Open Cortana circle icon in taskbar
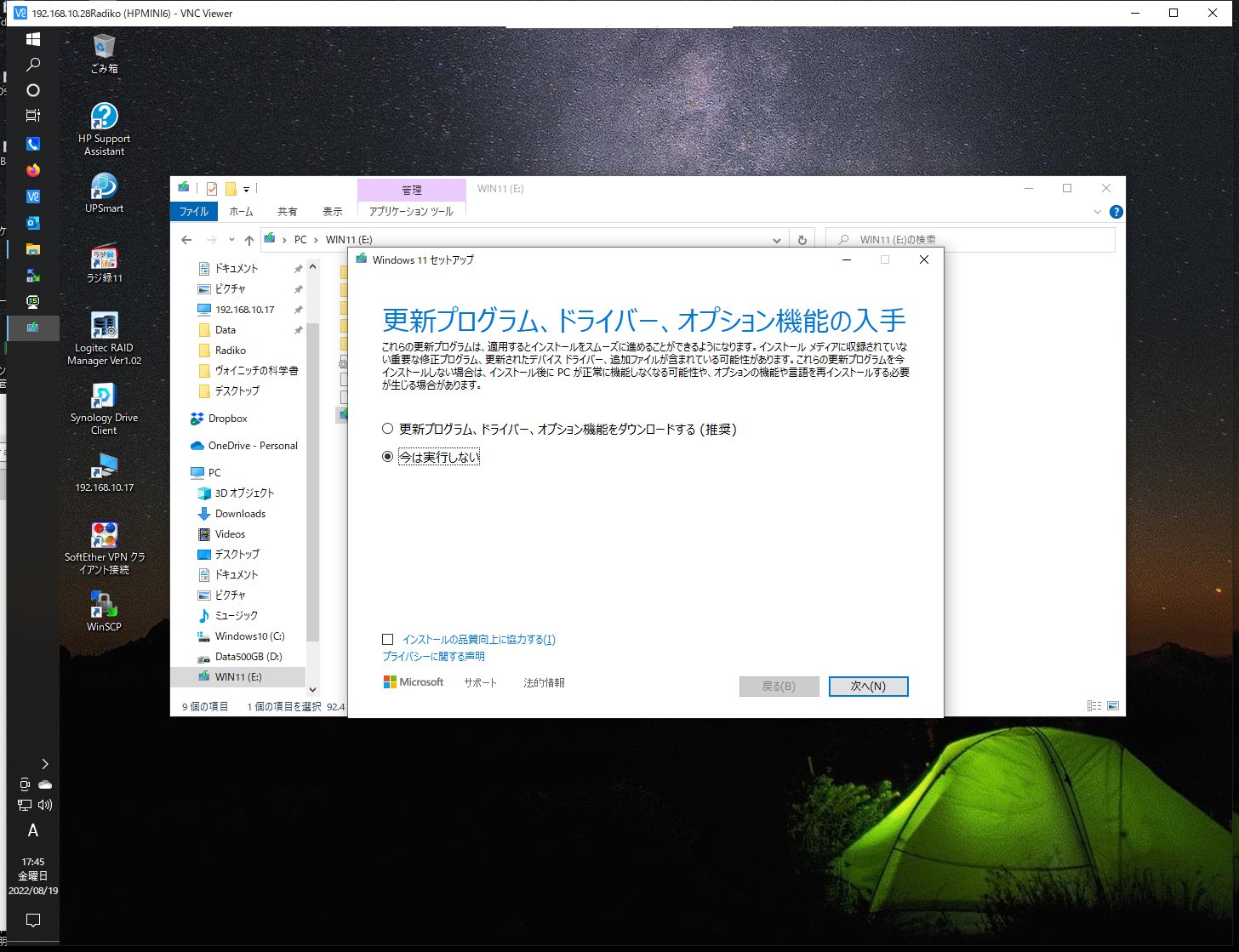This screenshot has width=1239, height=952. point(33,90)
